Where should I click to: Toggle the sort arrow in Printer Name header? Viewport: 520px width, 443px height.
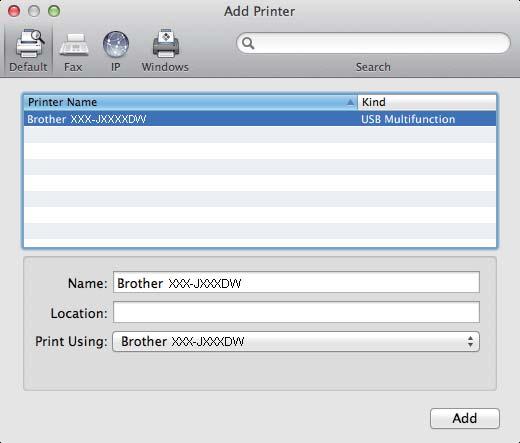350,102
